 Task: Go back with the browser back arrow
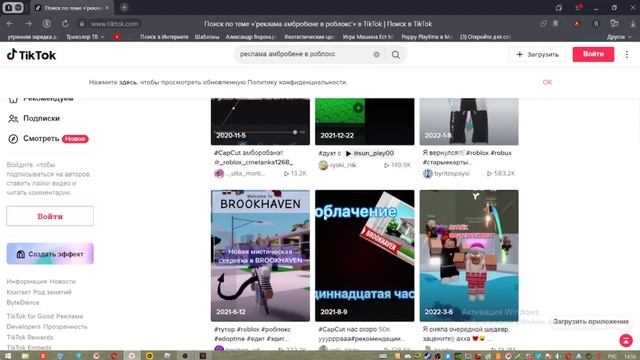10,24
